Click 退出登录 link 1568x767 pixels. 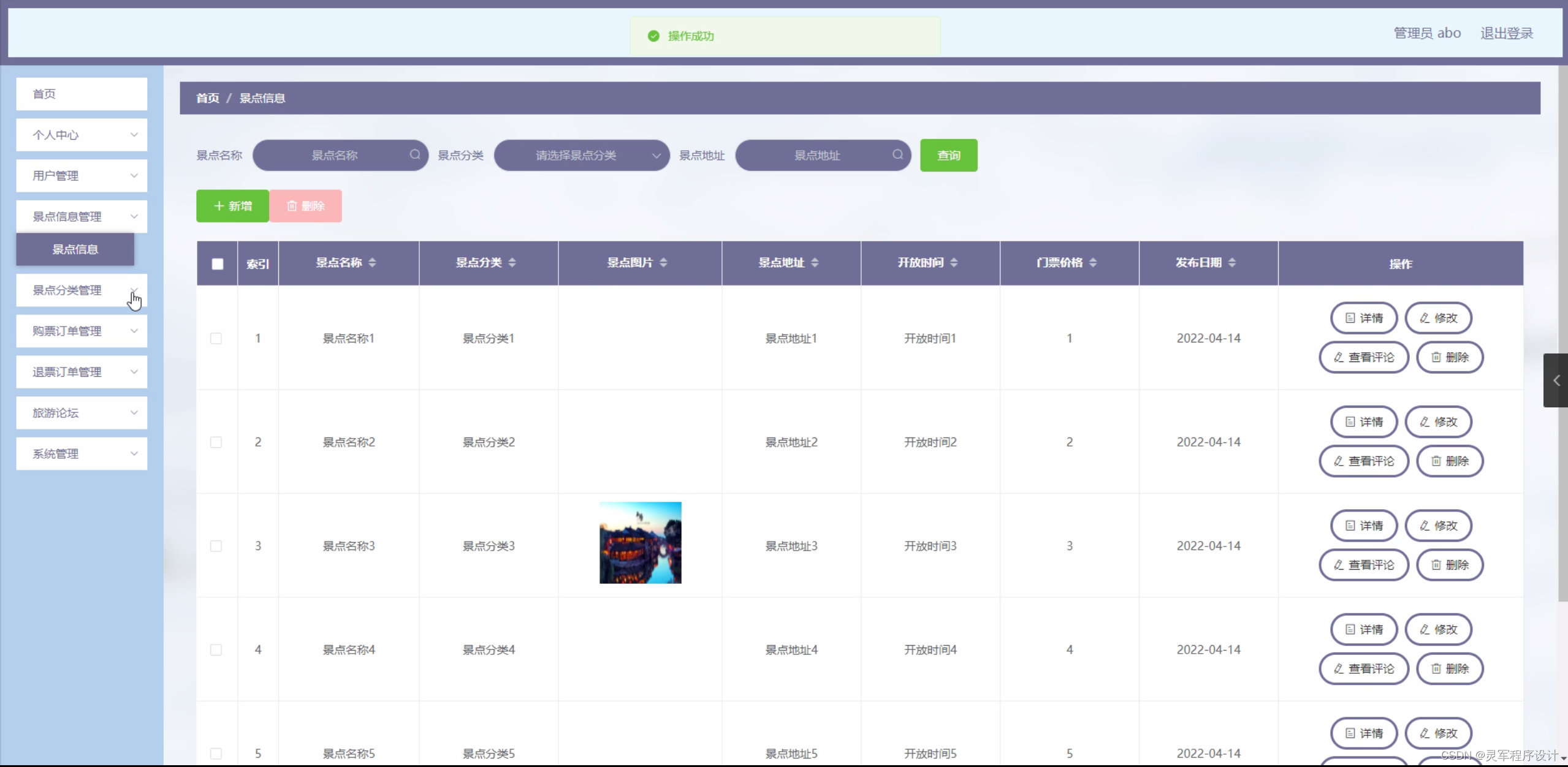[1506, 33]
